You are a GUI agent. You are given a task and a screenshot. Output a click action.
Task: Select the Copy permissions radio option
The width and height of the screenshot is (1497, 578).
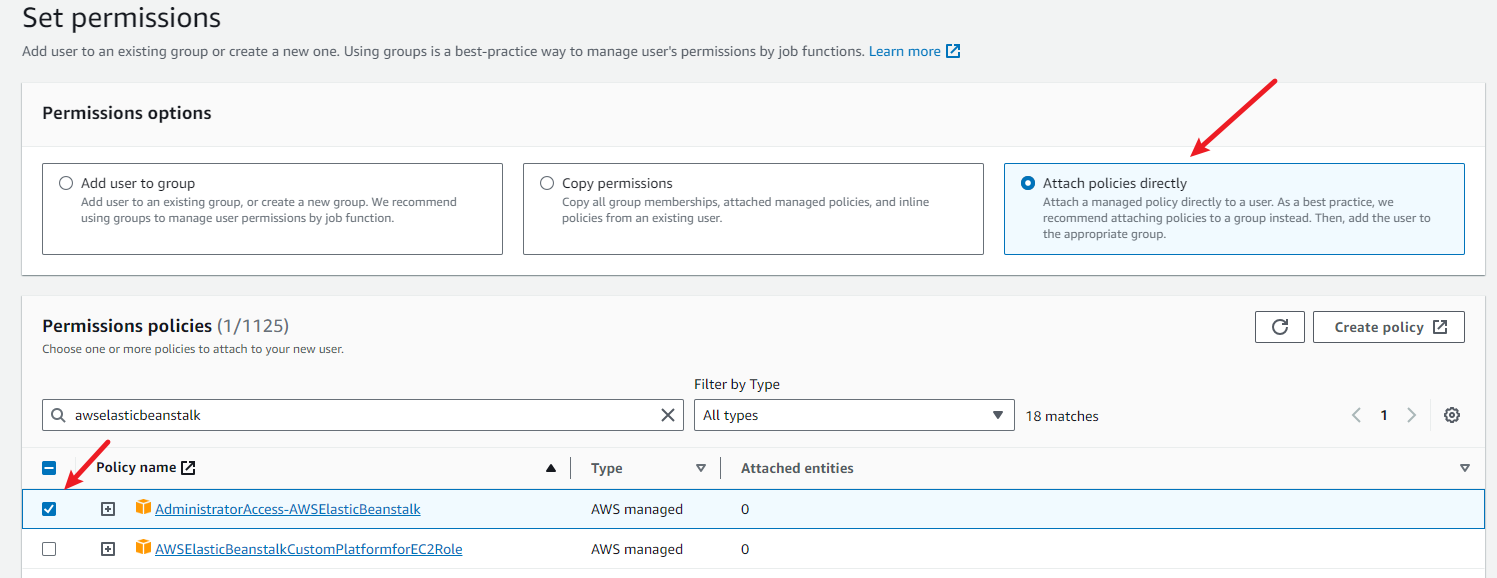click(x=547, y=183)
